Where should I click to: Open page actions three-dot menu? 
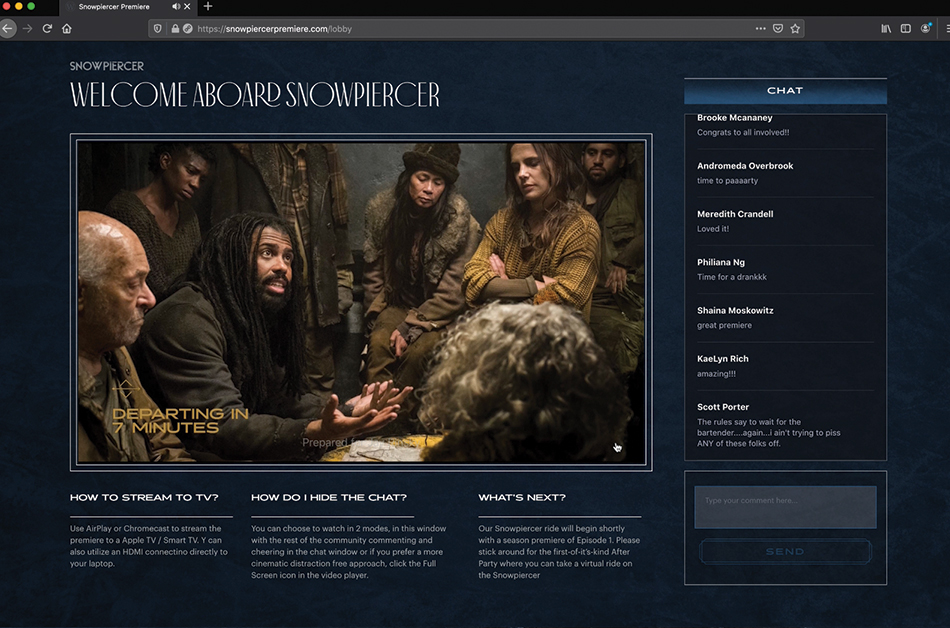coord(760,28)
